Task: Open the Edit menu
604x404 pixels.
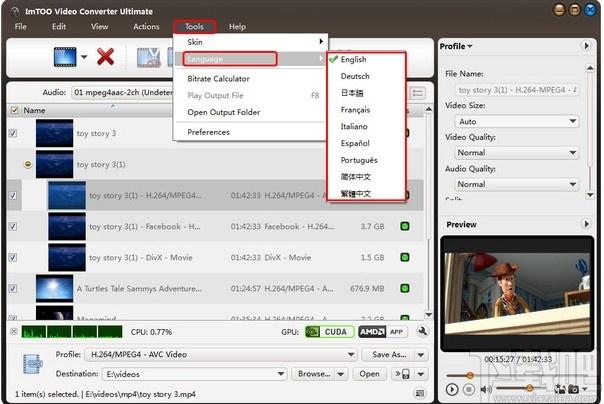Action: 59,27
